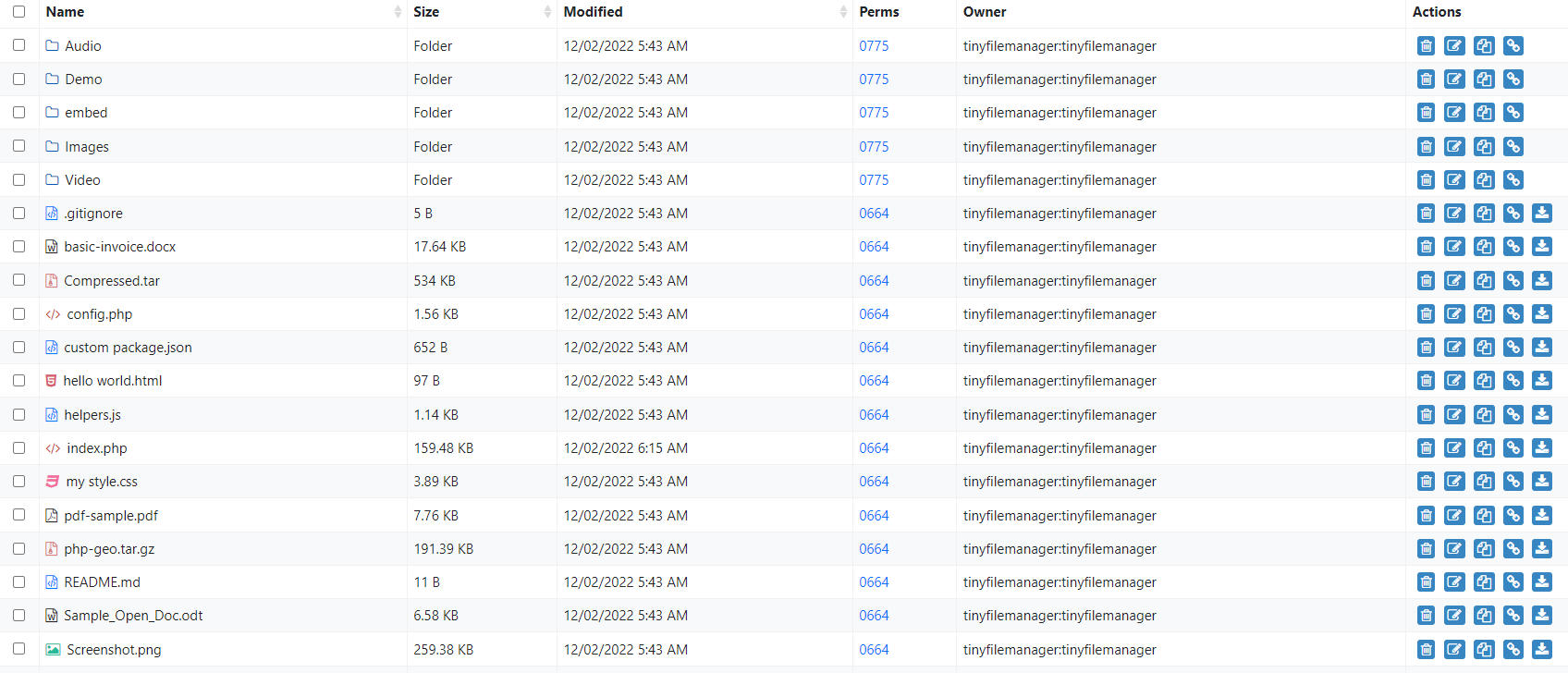Viewport: 1568px width, 673px height.
Task: Delete the Audio folder using trash icon
Action: pyautogui.click(x=1426, y=46)
